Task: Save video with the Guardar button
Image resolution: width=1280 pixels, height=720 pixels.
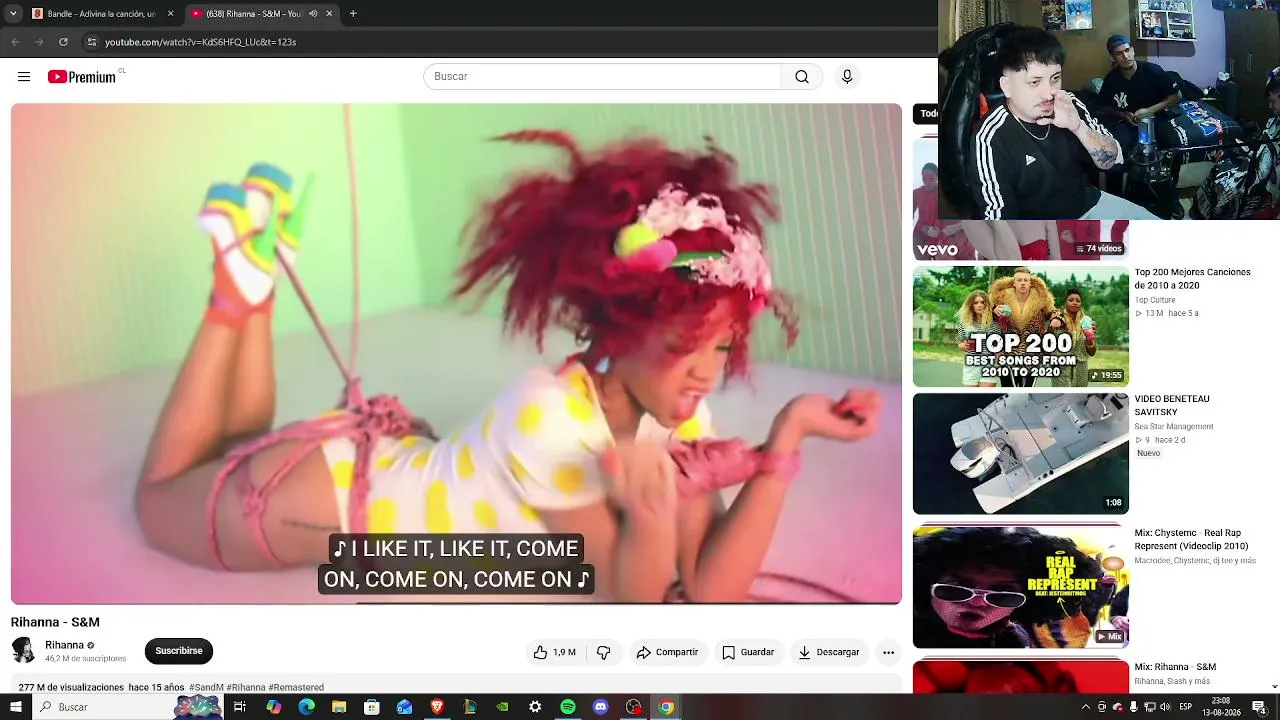Action: [748, 652]
